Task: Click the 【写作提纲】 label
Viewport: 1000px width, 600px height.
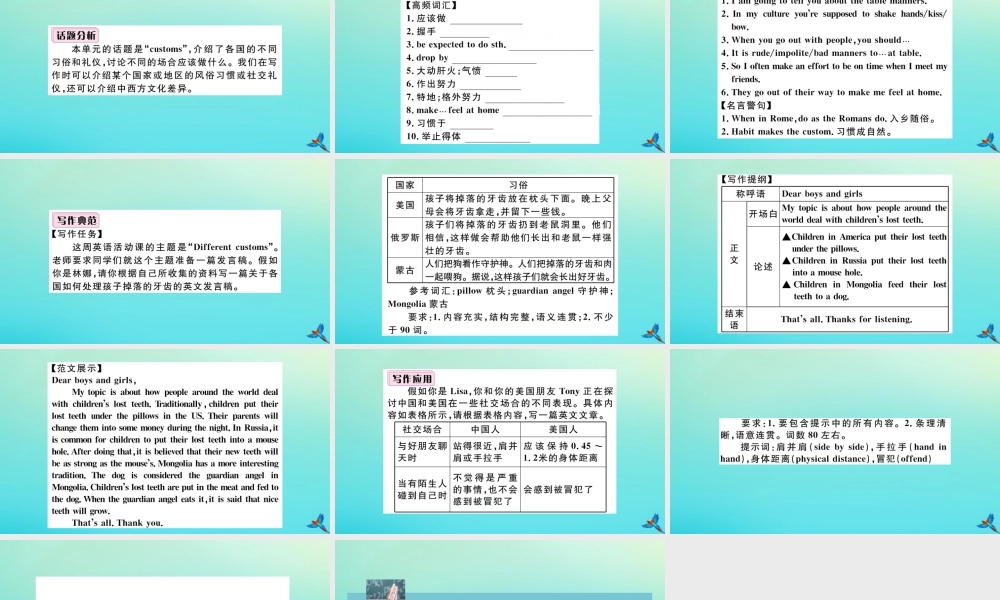Action: pyautogui.click(x=747, y=179)
